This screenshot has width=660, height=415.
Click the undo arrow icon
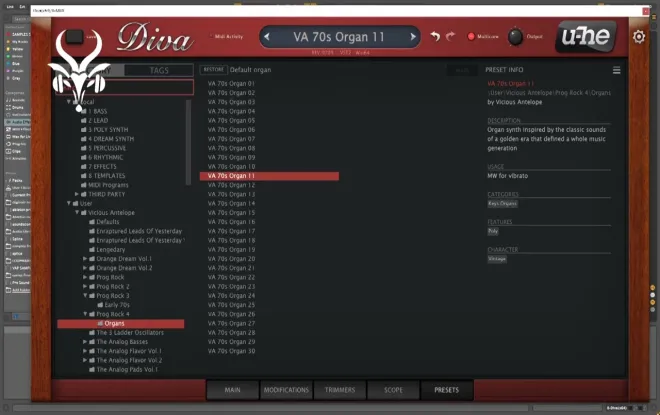[436, 37]
